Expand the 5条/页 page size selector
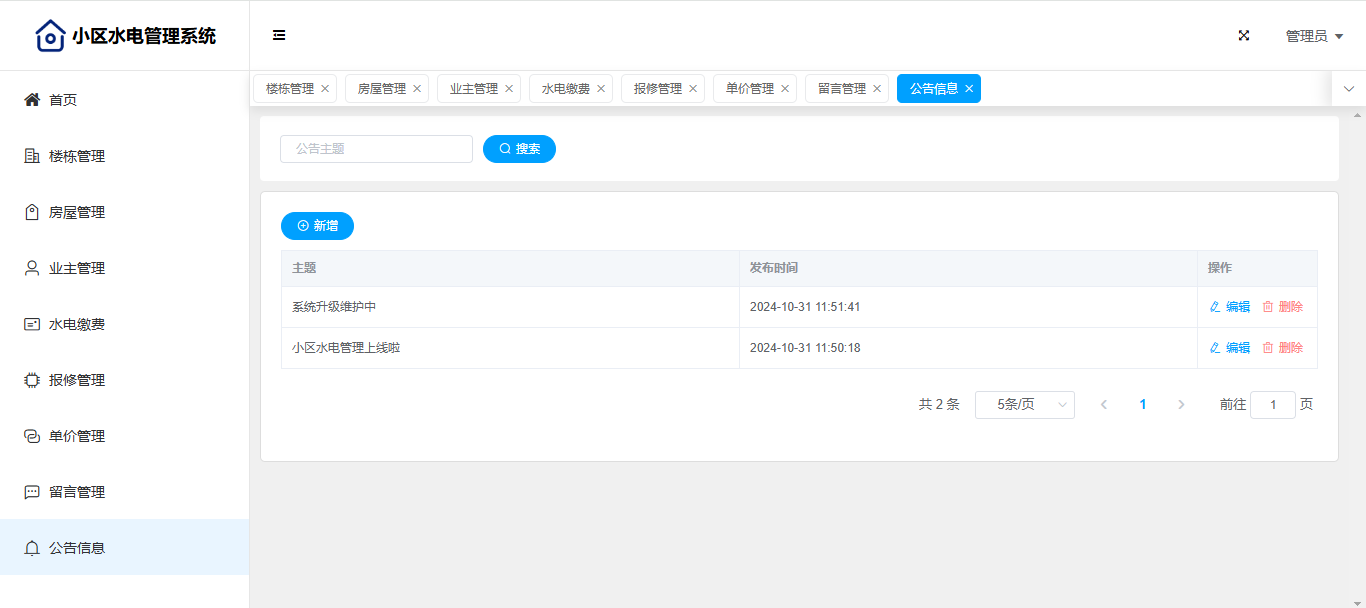 (x=1024, y=405)
